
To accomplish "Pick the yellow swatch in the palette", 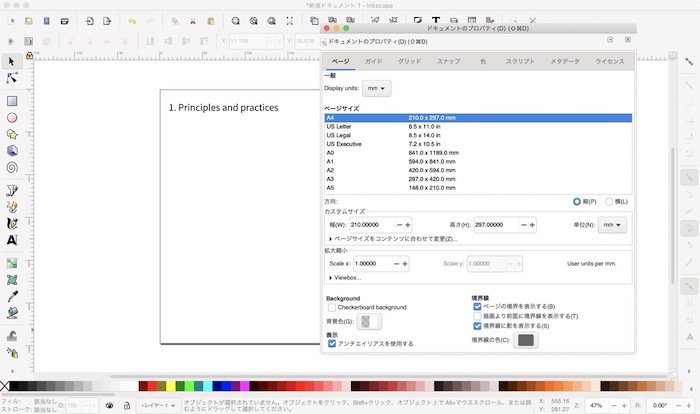I will (171, 386).
